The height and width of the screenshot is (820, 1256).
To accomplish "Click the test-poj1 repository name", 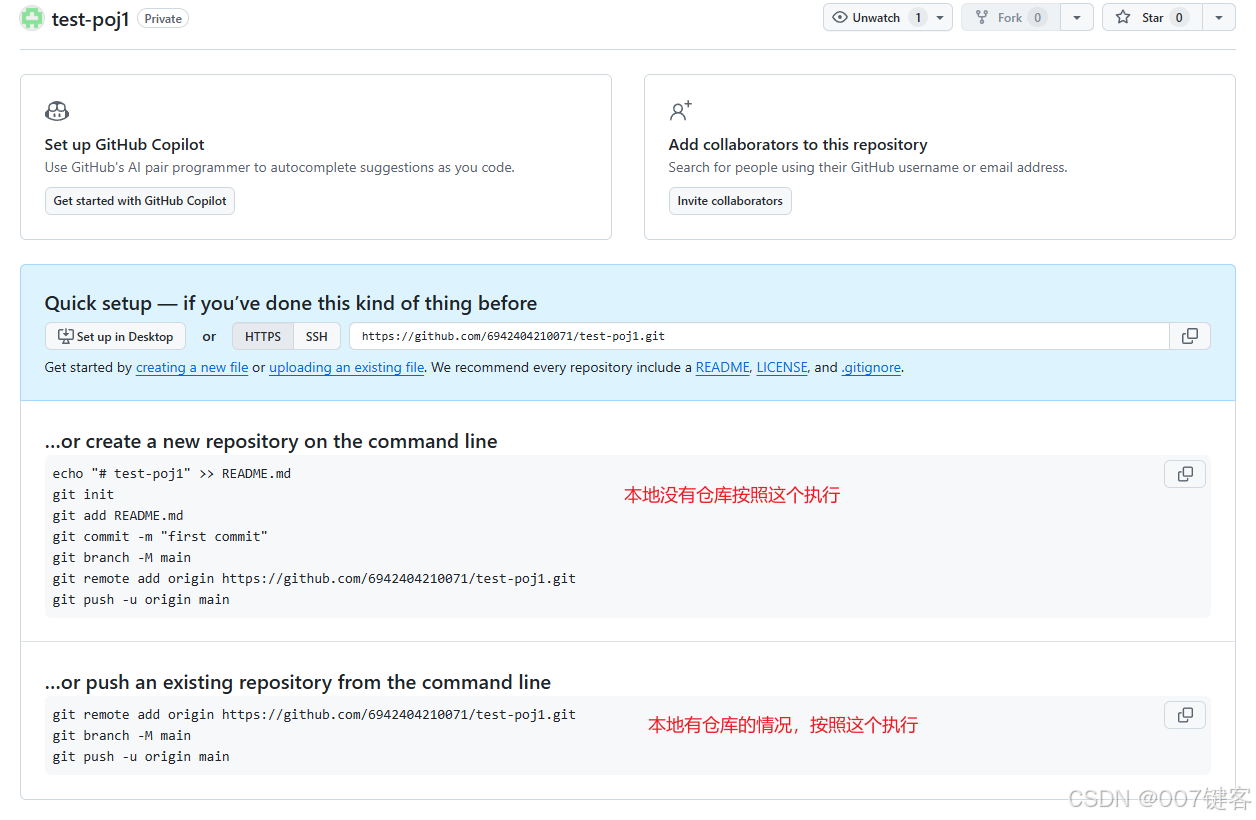I will coord(91,19).
